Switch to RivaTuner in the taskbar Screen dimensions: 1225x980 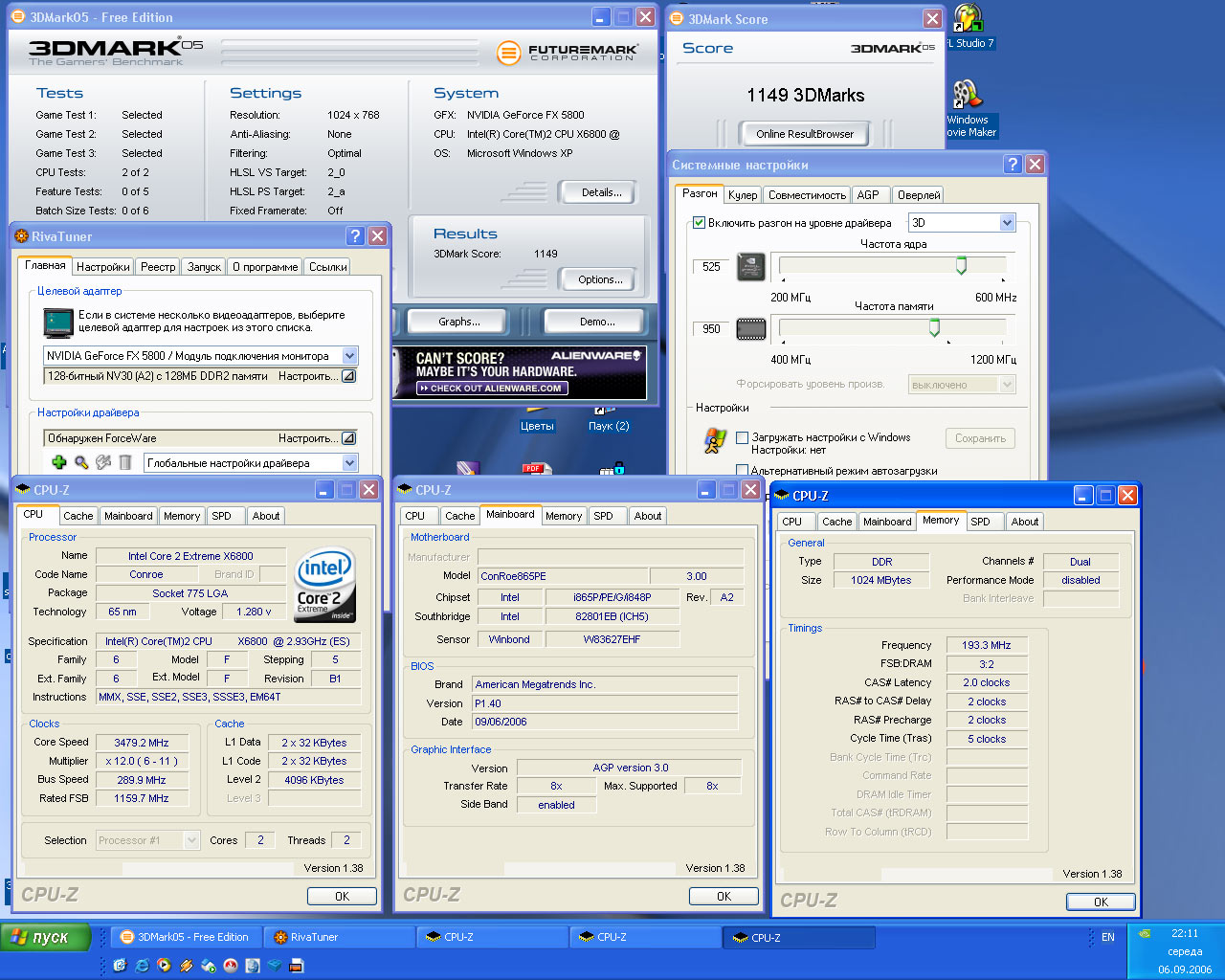tap(340, 937)
